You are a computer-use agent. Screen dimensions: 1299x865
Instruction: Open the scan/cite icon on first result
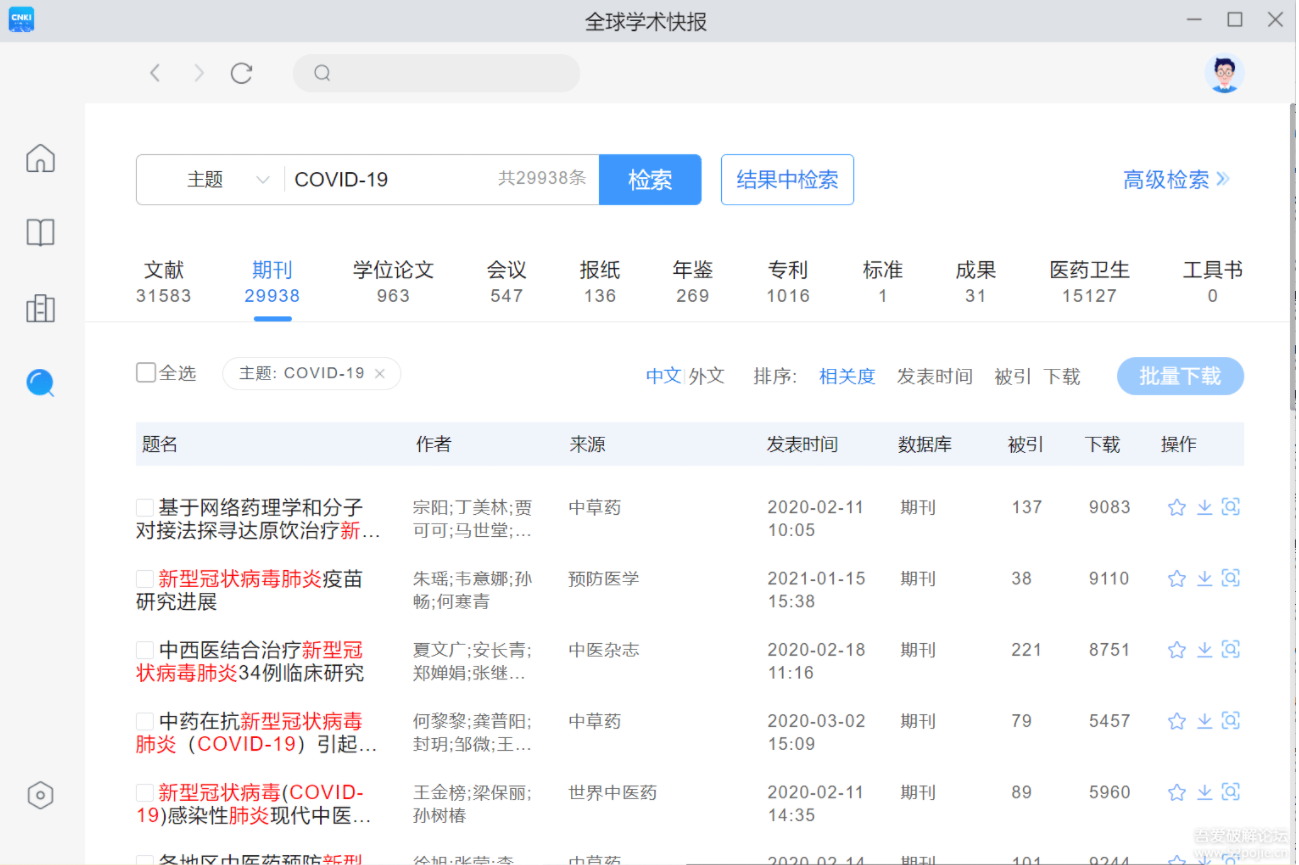[1231, 507]
